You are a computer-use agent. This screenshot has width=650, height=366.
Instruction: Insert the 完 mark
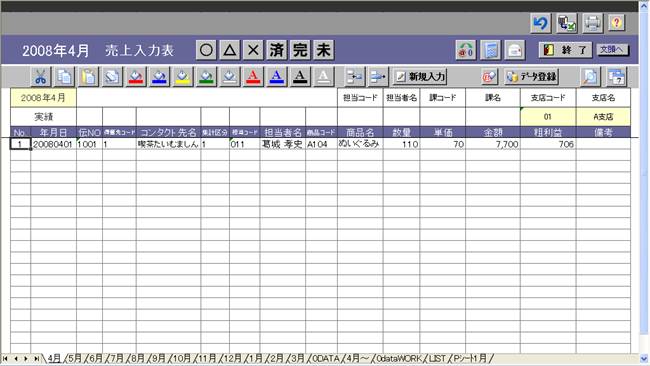tap(300, 50)
